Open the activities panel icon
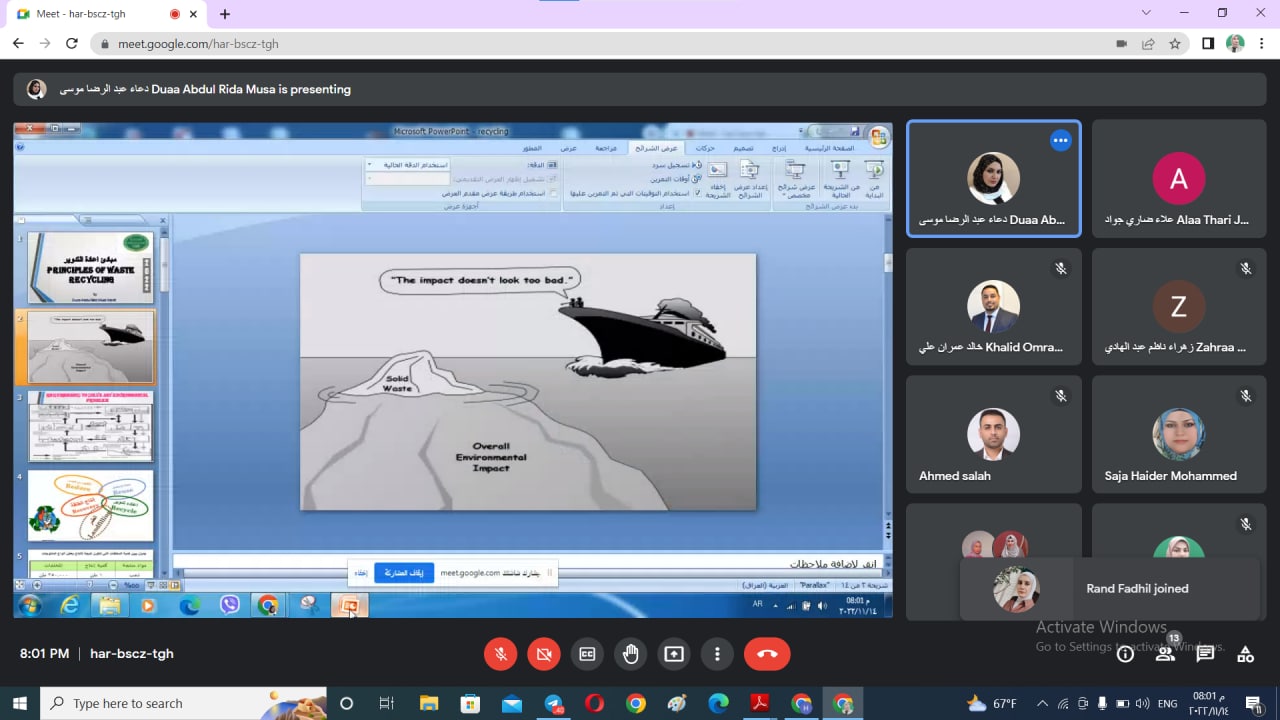This screenshot has height=720, width=1280. [x=1245, y=654]
